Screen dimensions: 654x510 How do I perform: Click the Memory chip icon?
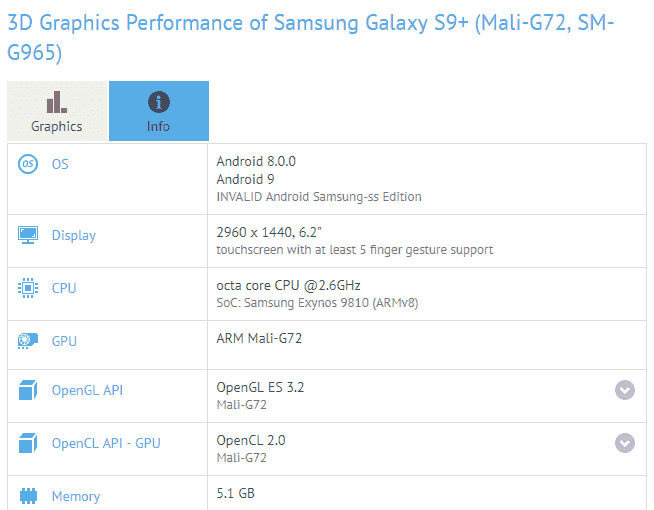[27, 496]
